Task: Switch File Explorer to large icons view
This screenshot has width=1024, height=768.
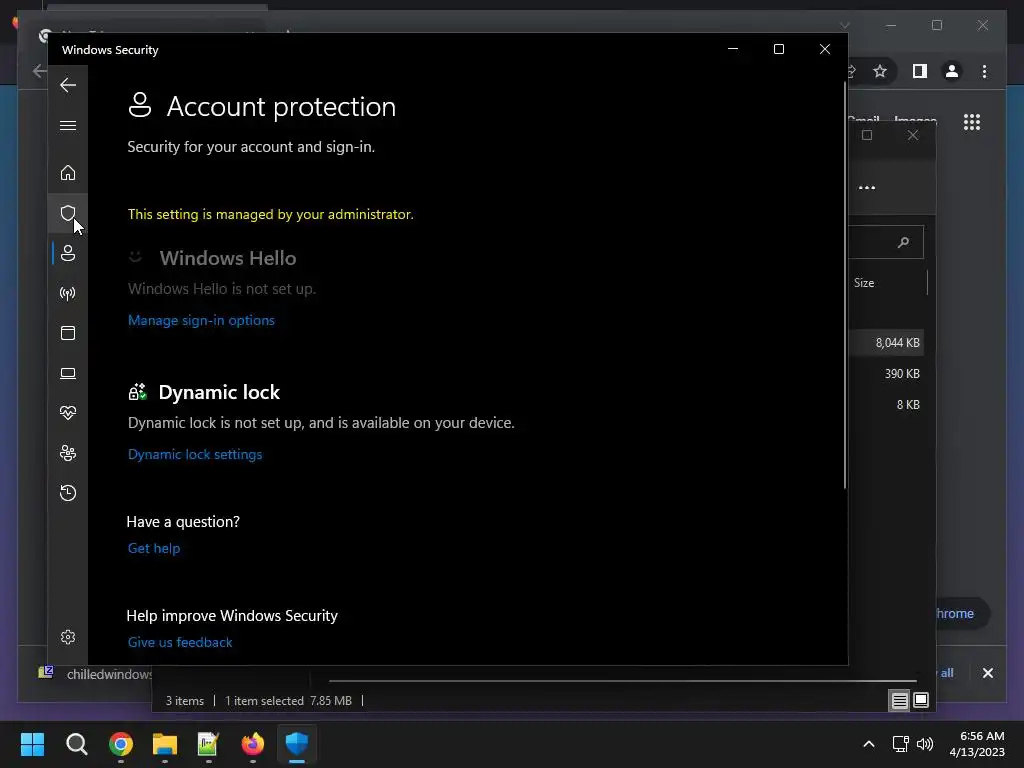Action: tap(921, 701)
